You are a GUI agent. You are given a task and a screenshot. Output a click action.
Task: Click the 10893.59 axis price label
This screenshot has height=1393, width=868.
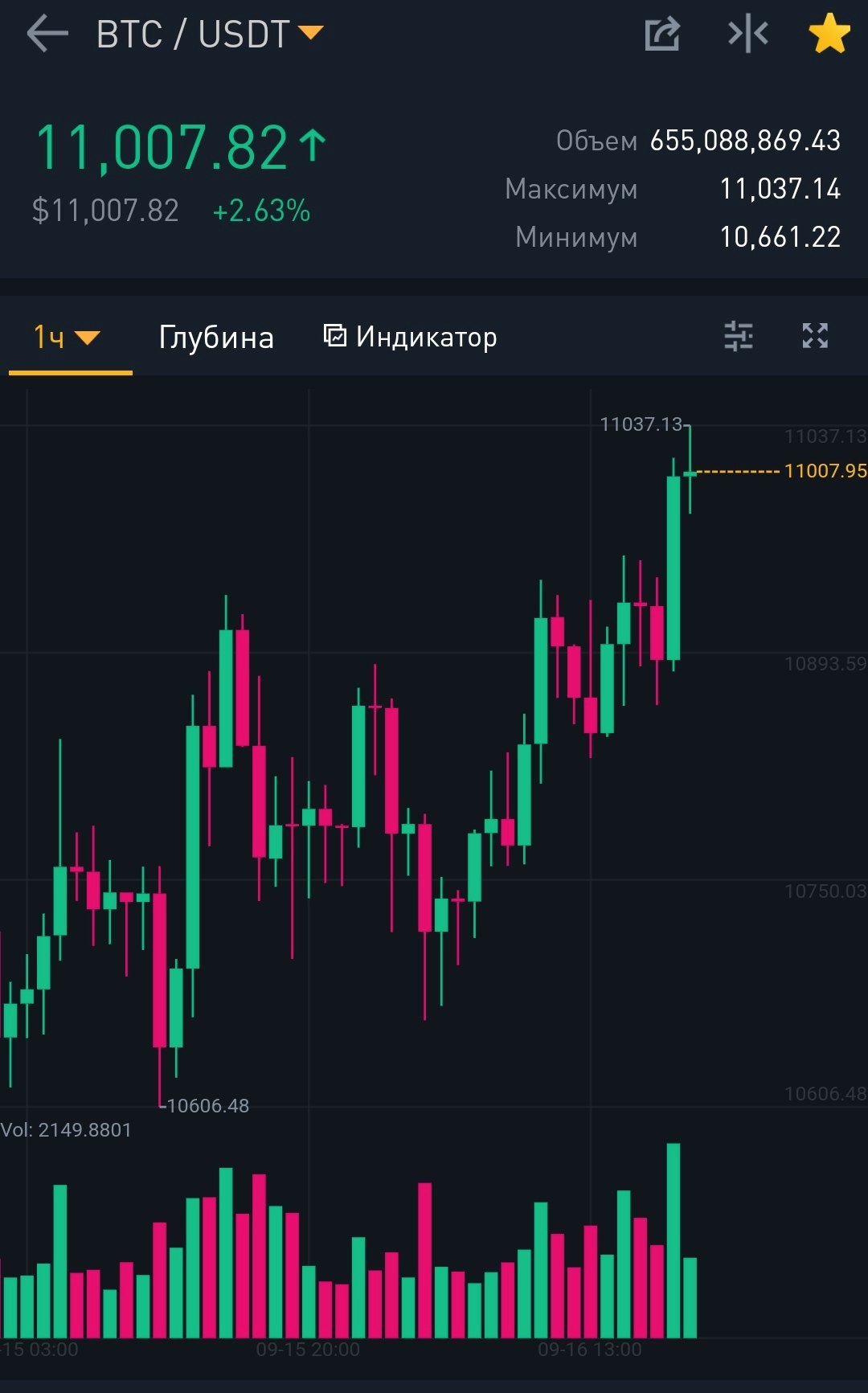tap(825, 664)
